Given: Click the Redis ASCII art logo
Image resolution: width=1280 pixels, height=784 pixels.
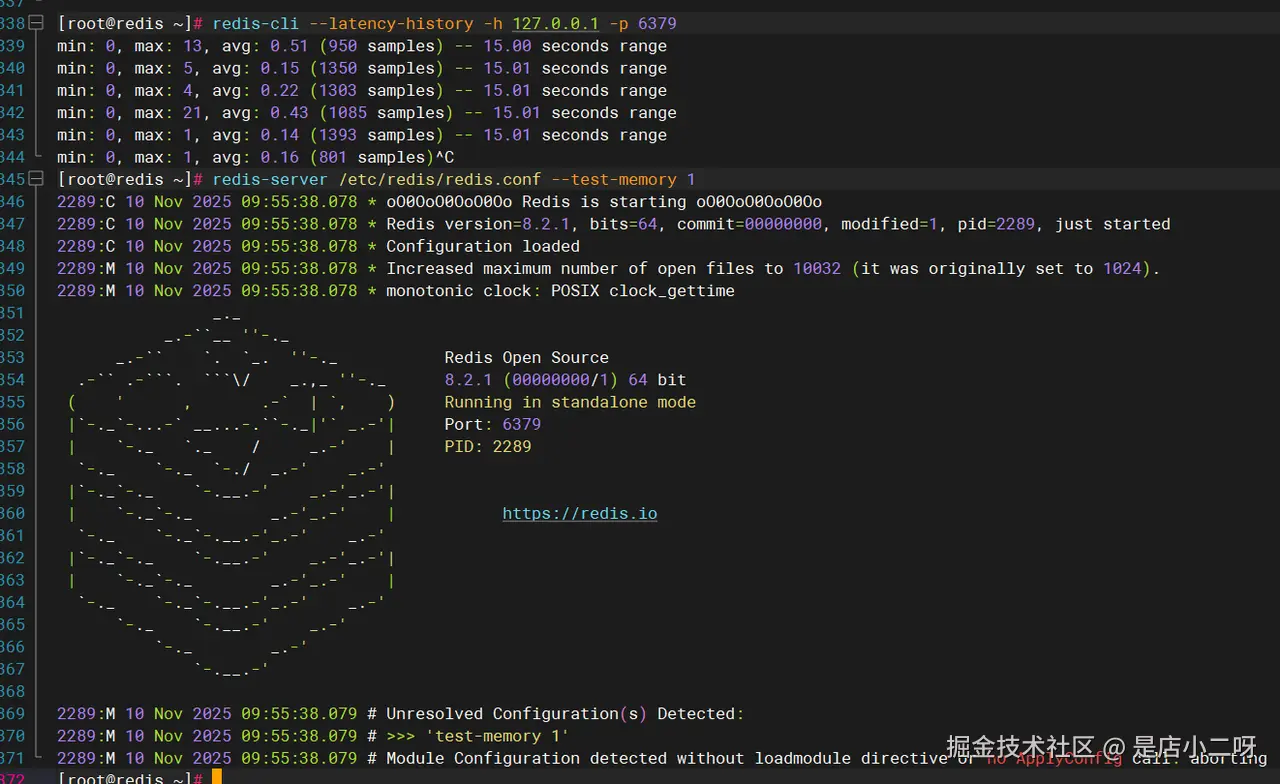Looking at the screenshot, I should coord(230,490).
